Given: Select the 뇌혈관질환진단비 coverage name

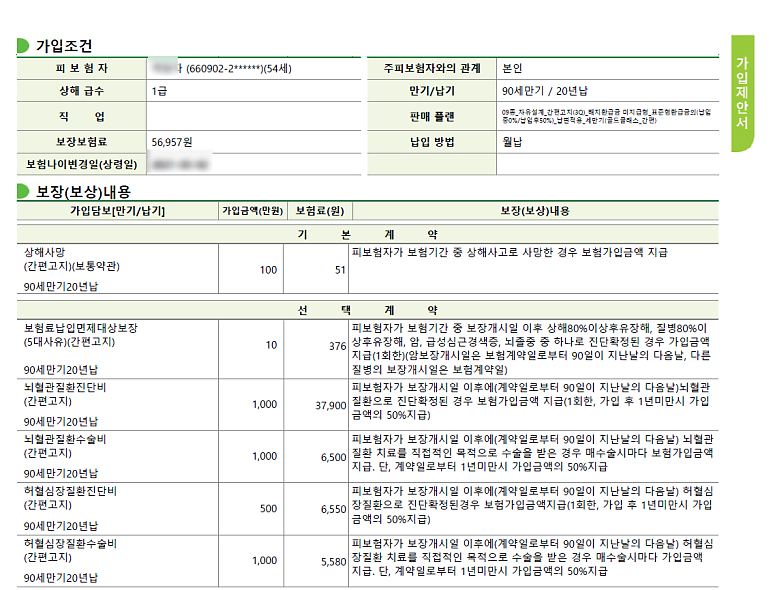Looking at the screenshot, I should (x=65, y=387).
